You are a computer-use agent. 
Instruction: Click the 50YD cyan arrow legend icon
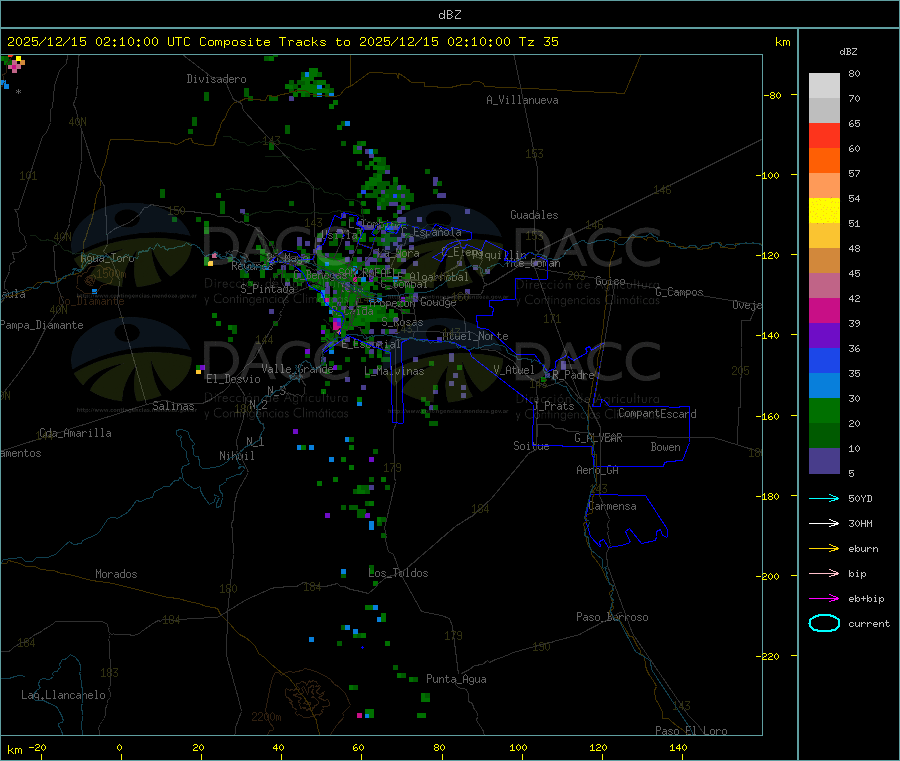(x=824, y=498)
